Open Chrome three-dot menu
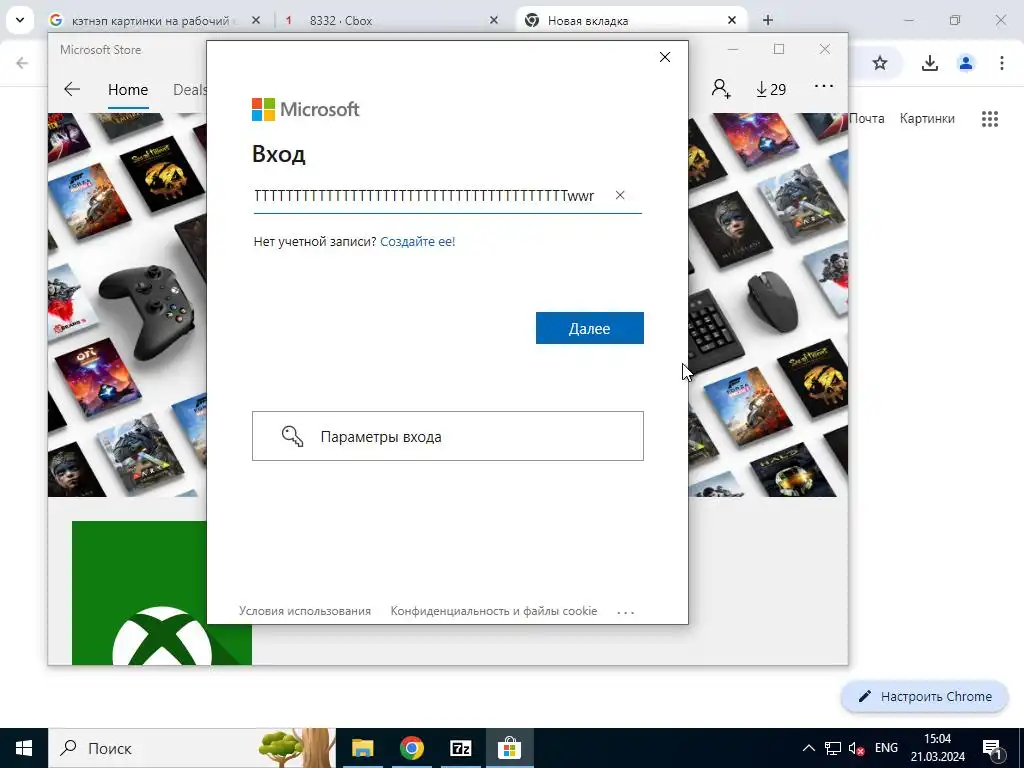The image size is (1024, 768). pos(1002,63)
